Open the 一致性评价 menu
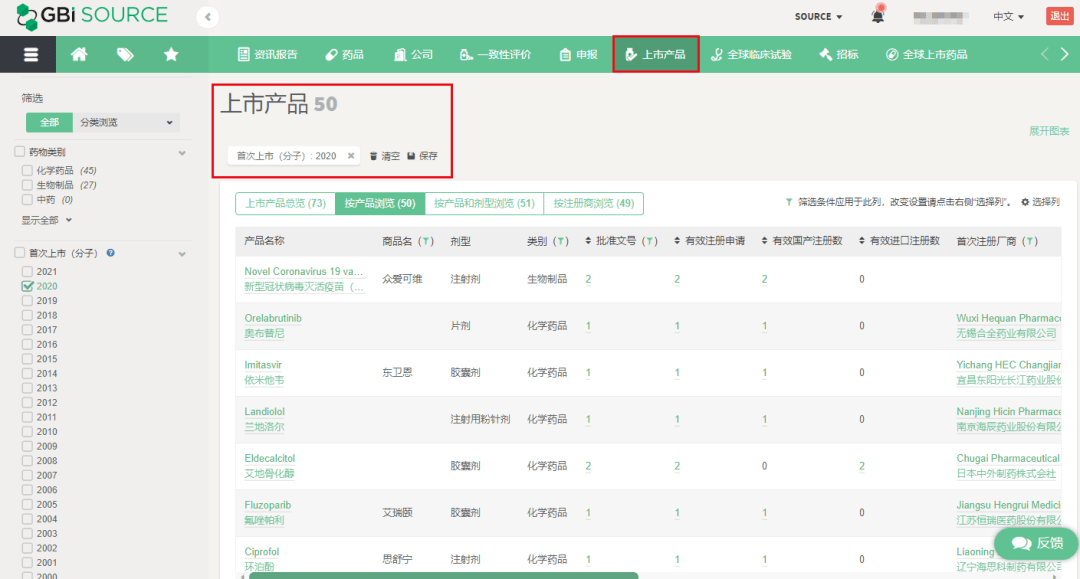This screenshot has width=1080, height=579. [x=495, y=54]
